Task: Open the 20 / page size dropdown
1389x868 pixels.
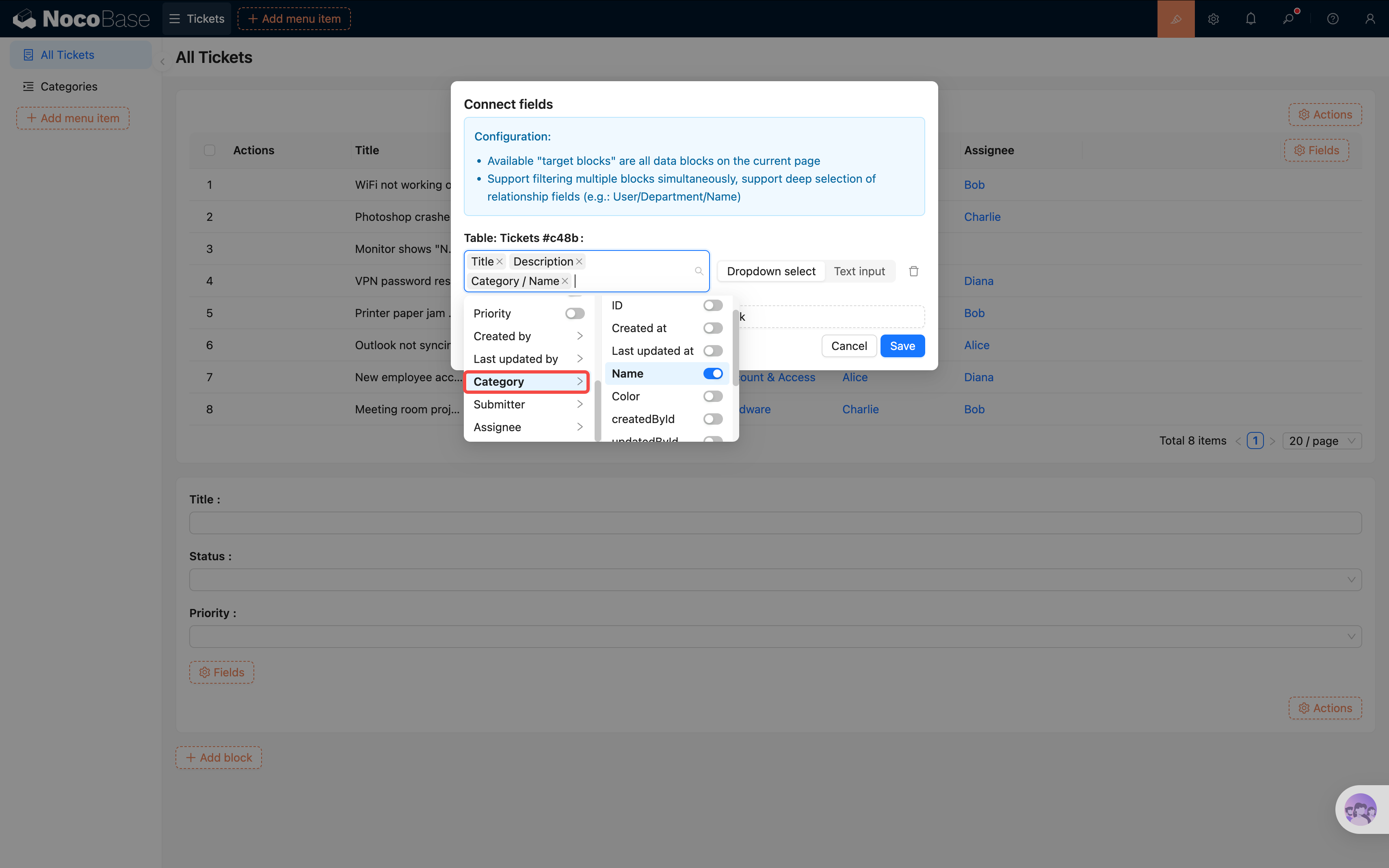Action: [1321, 441]
